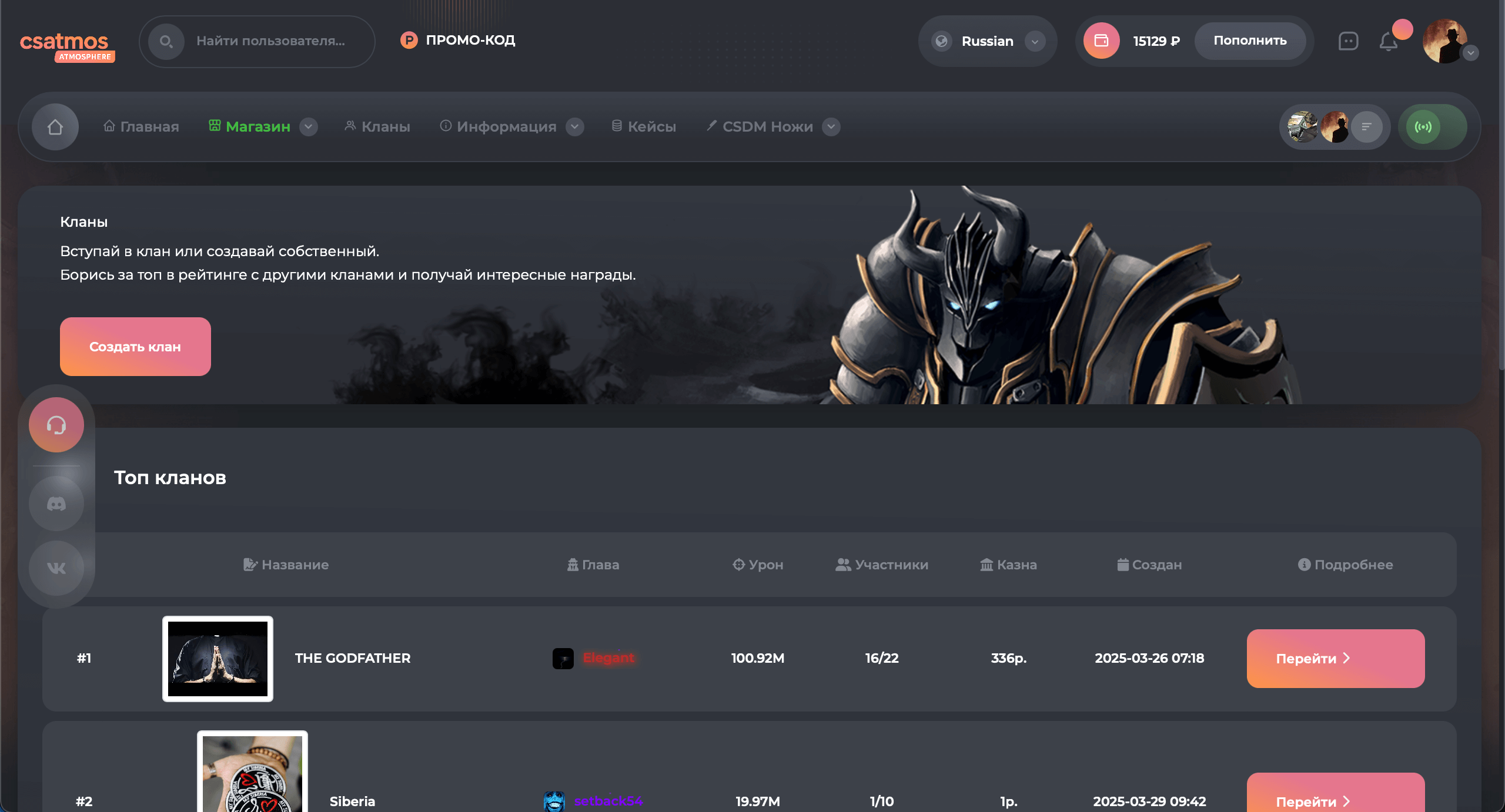Image resolution: width=1505 pixels, height=812 pixels.
Task: Click the globe language icon
Action: coord(942,41)
